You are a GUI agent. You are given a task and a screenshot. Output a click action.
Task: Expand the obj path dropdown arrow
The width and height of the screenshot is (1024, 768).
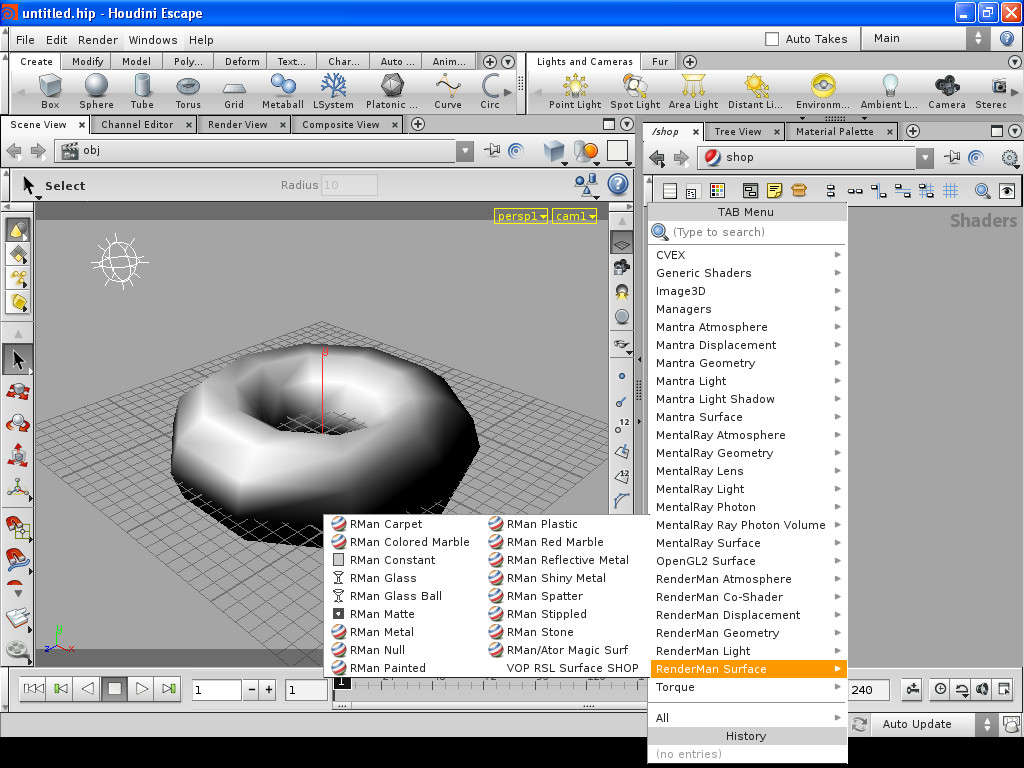click(465, 151)
